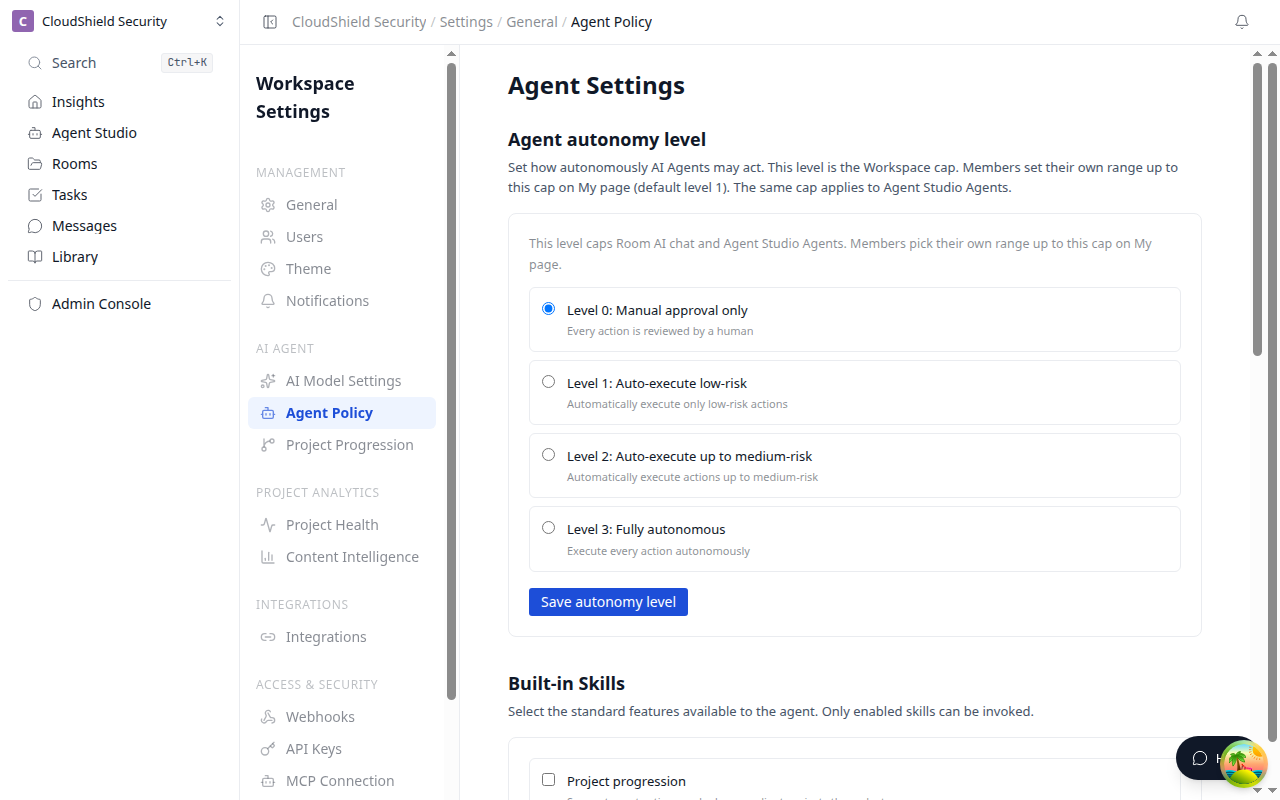1280x800 pixels.
Task: Click the Project Progression branch icon
Action: pos(268,445)
